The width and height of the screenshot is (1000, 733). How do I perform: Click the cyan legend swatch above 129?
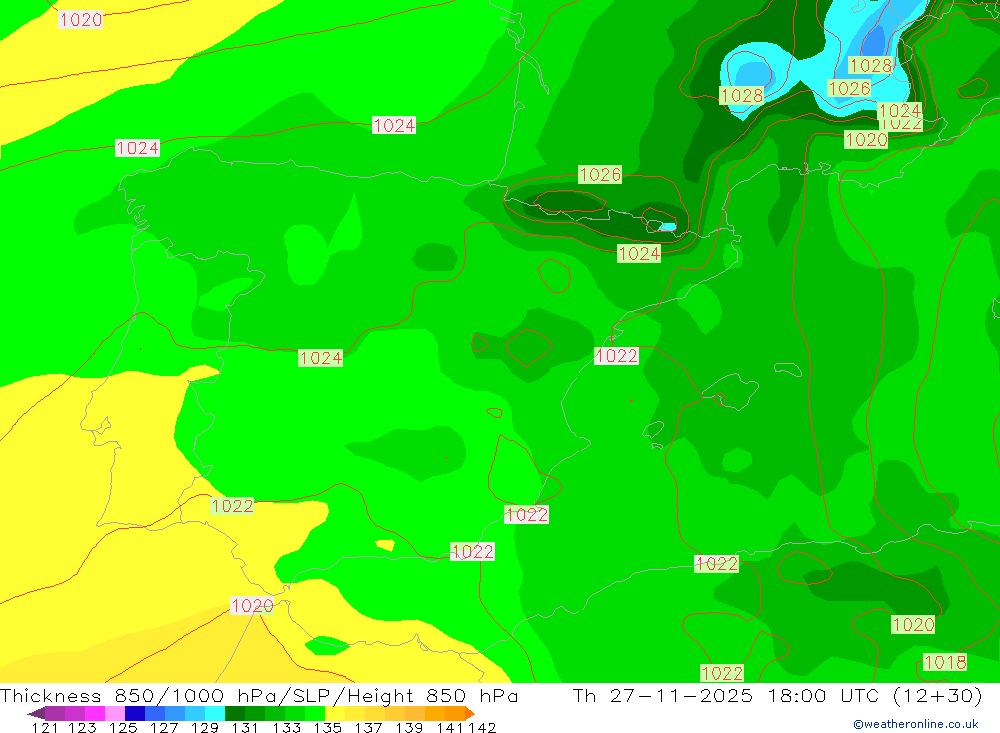coord(215,713)
